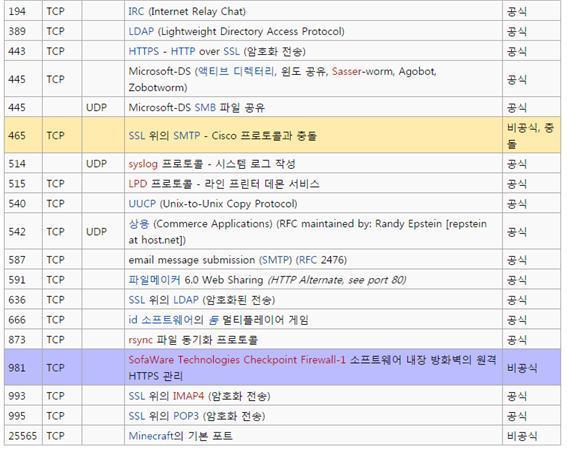Follow the rsync link in row 873
Viewport: 567px width, 450px height.
pyautogui.click(x=140, y=340)
